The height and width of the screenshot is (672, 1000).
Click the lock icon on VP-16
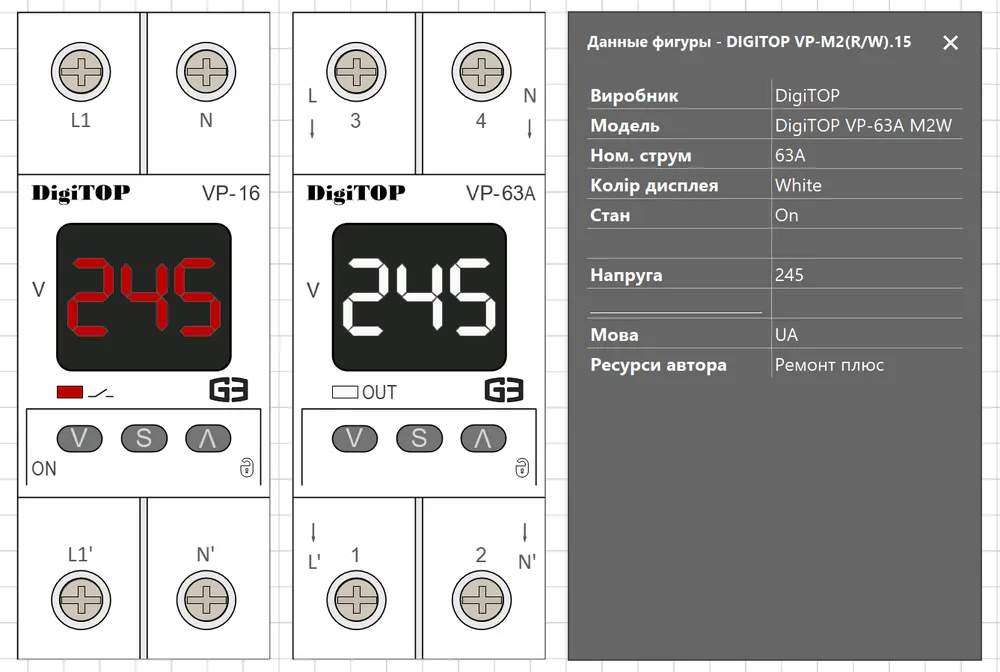[x=247, y=468]
